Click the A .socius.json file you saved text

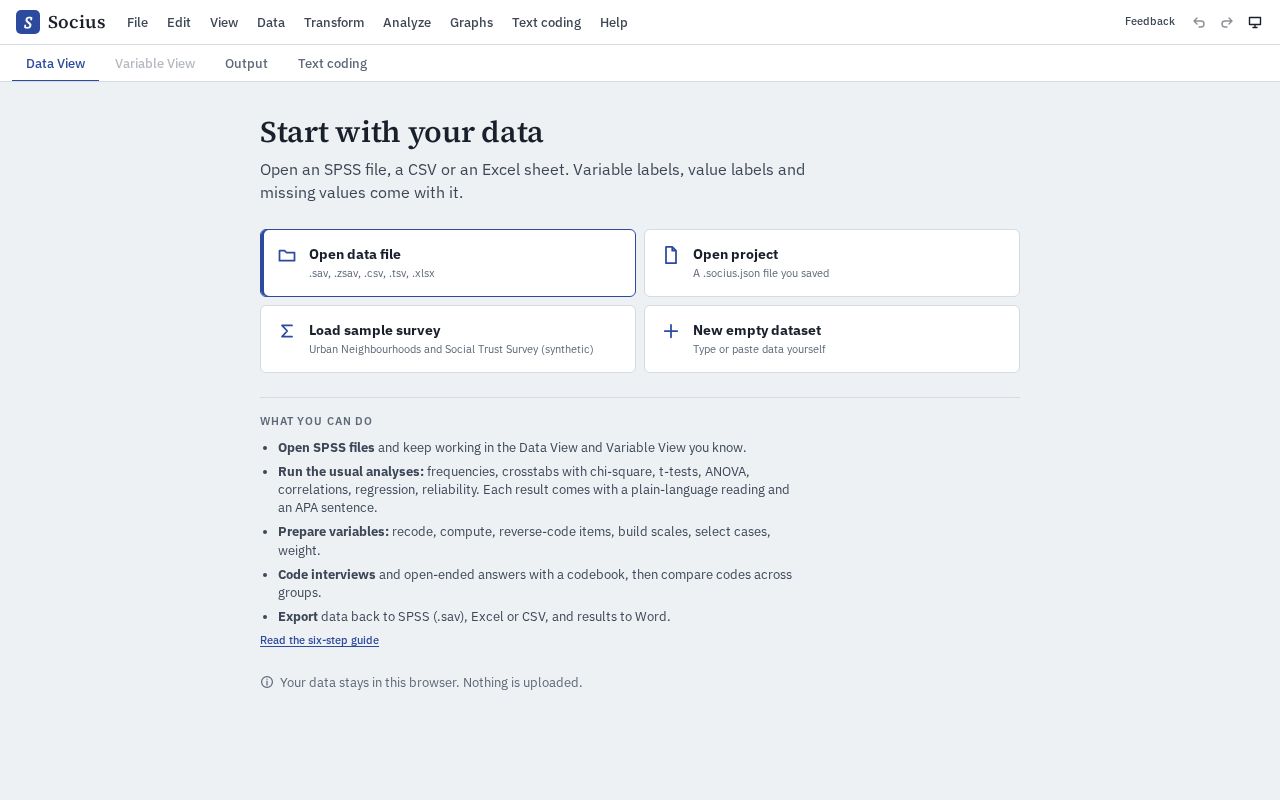point(761,273)
